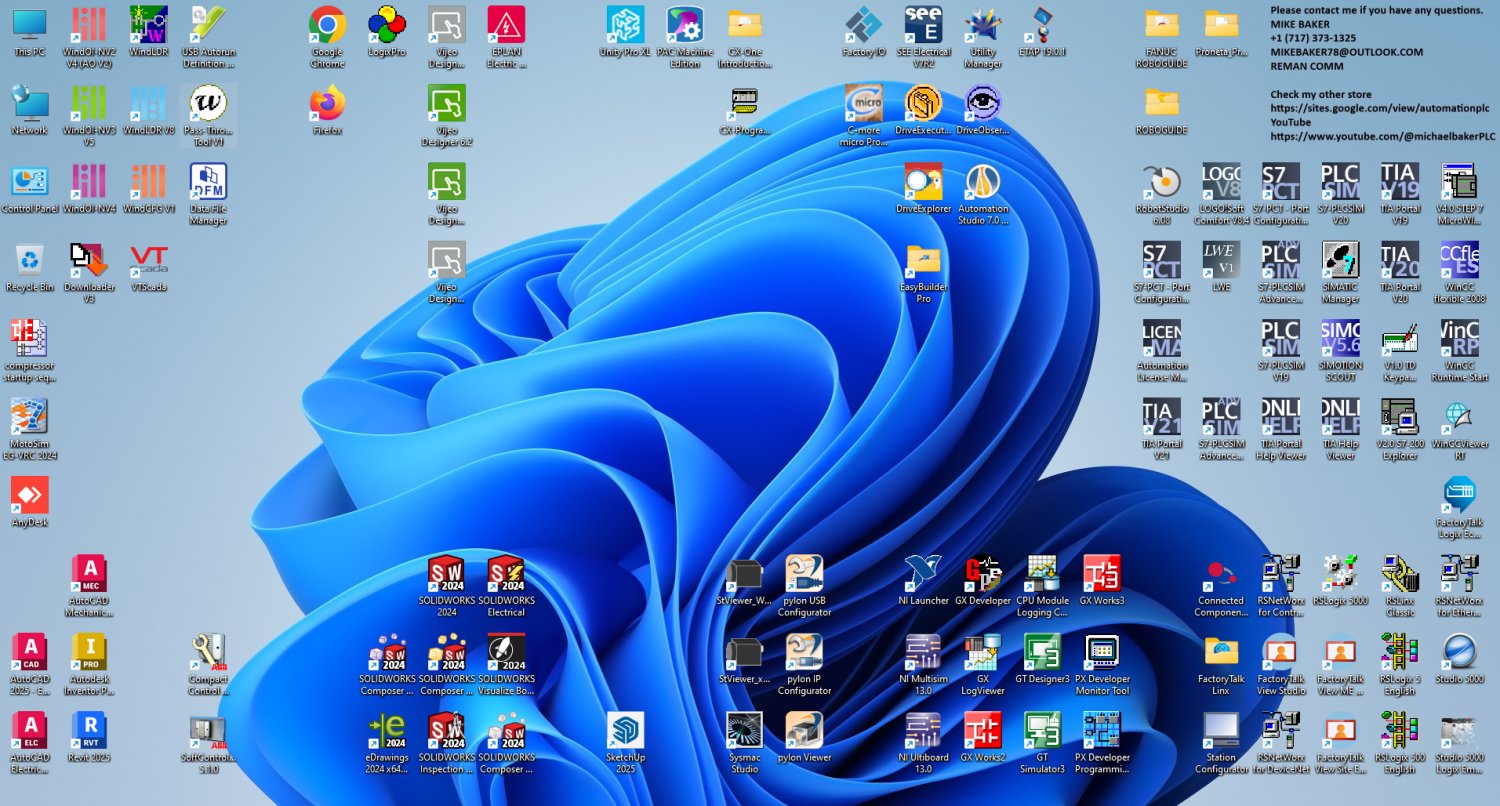
Task: Launch the VTScada shortcut
Action: point(149,267)
